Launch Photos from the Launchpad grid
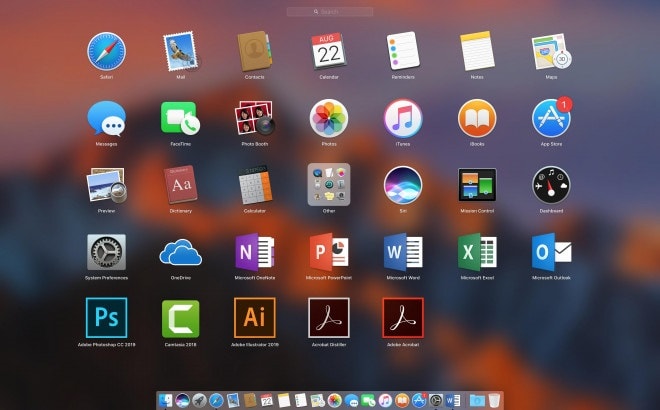This screenshot has width=660, height=410. 329,118
